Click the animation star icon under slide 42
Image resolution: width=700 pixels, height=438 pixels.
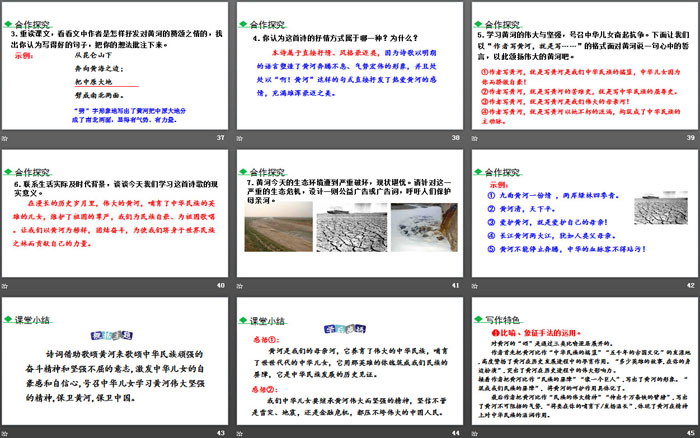tap(475, 286)
